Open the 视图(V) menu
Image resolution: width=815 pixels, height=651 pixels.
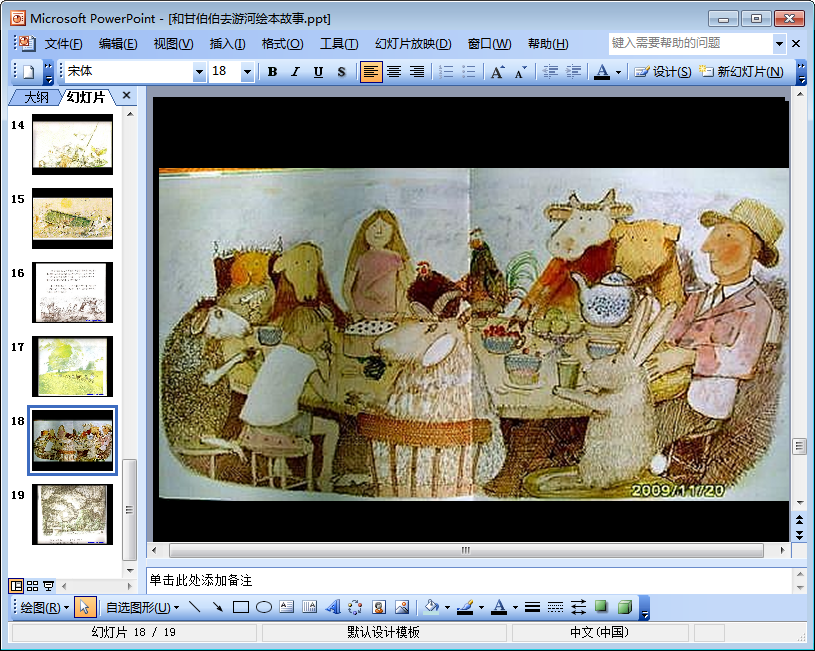tap(173, 44)
